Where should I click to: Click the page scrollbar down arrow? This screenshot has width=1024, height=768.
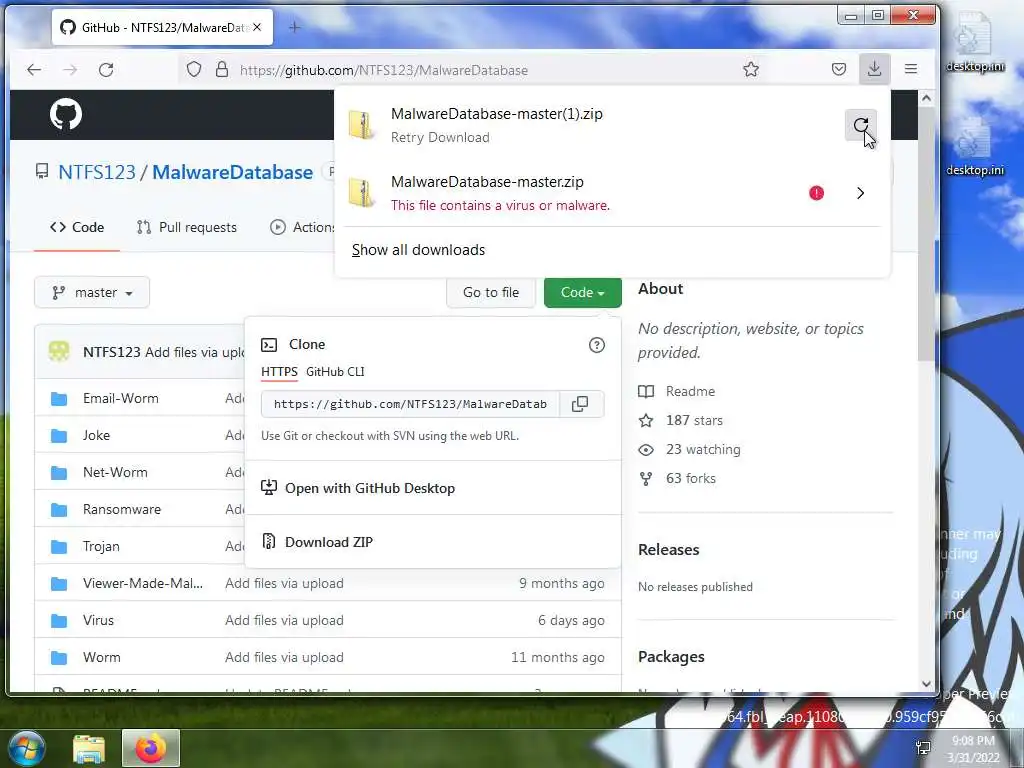[926, 684]
